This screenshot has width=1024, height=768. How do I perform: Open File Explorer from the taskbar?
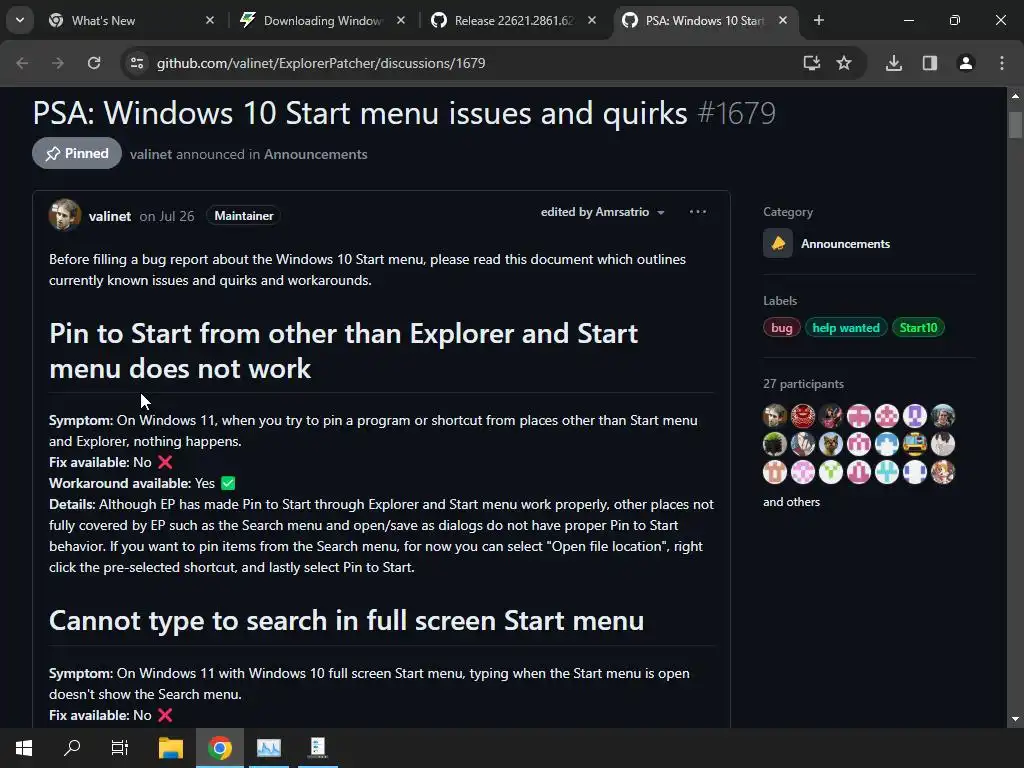click(x=171, y=748)
